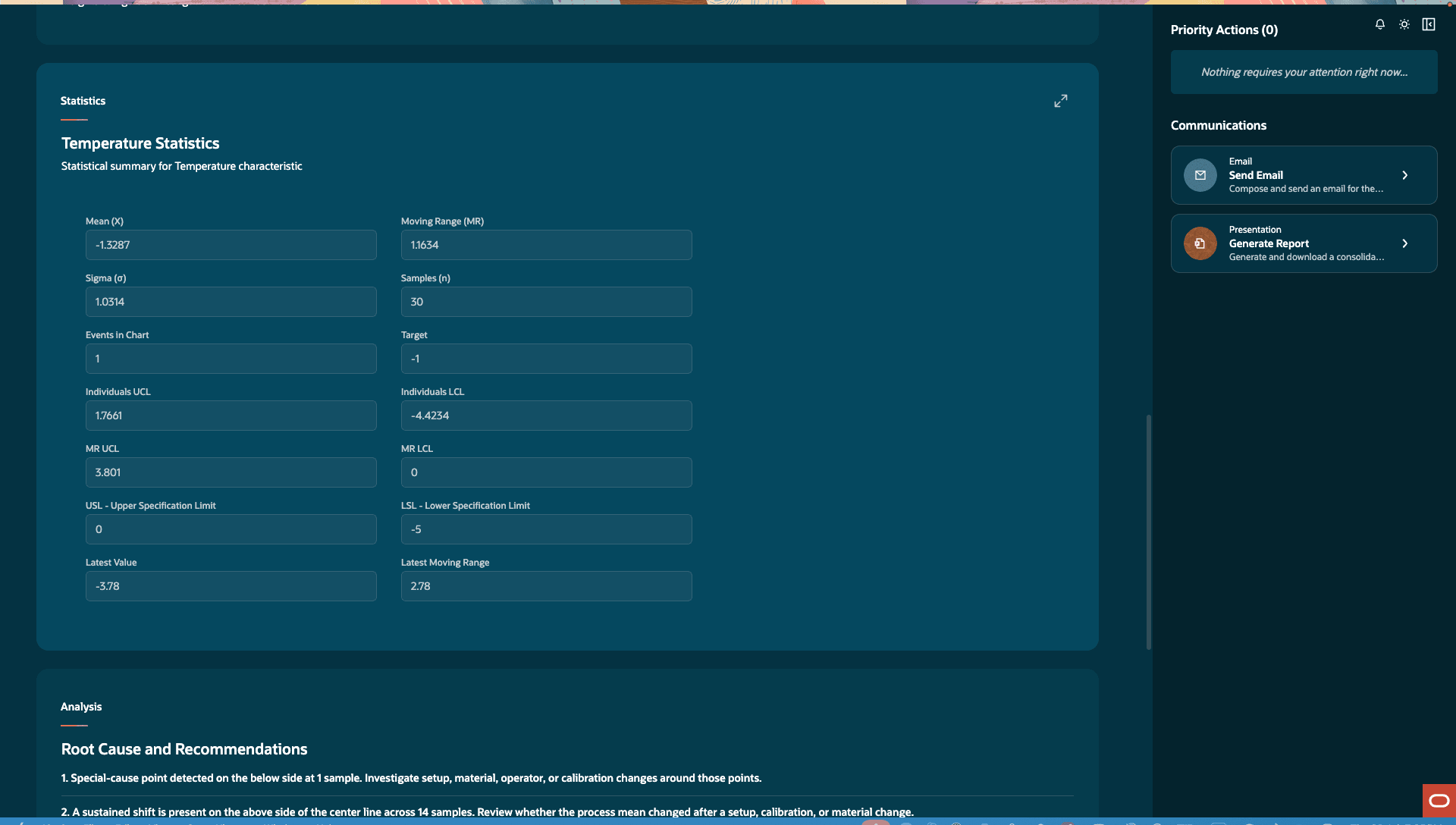The image size is (1456, 825).
Task: Open the Send Email card
Action: tap(1304, 175)
